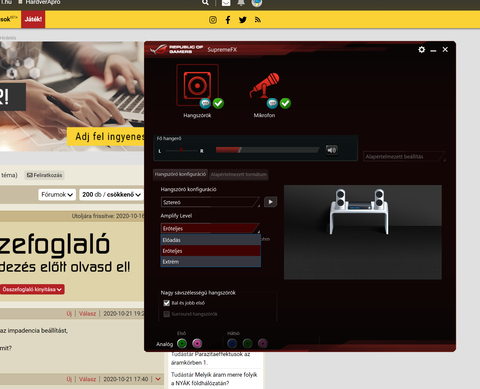
Task: Choose Extrém amplify level option
Action: (211, 262)
